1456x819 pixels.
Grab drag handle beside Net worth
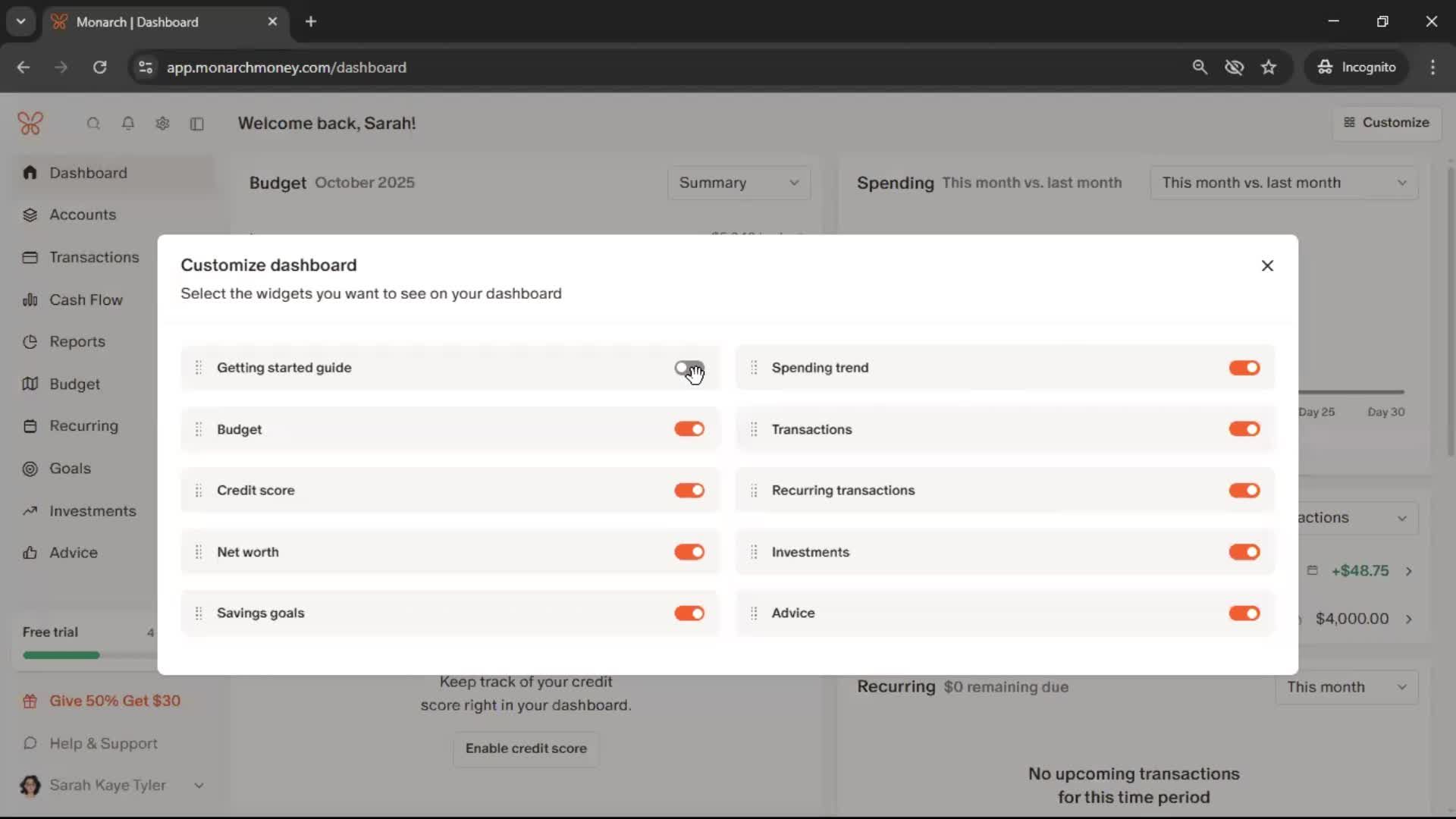coord(199,552)
